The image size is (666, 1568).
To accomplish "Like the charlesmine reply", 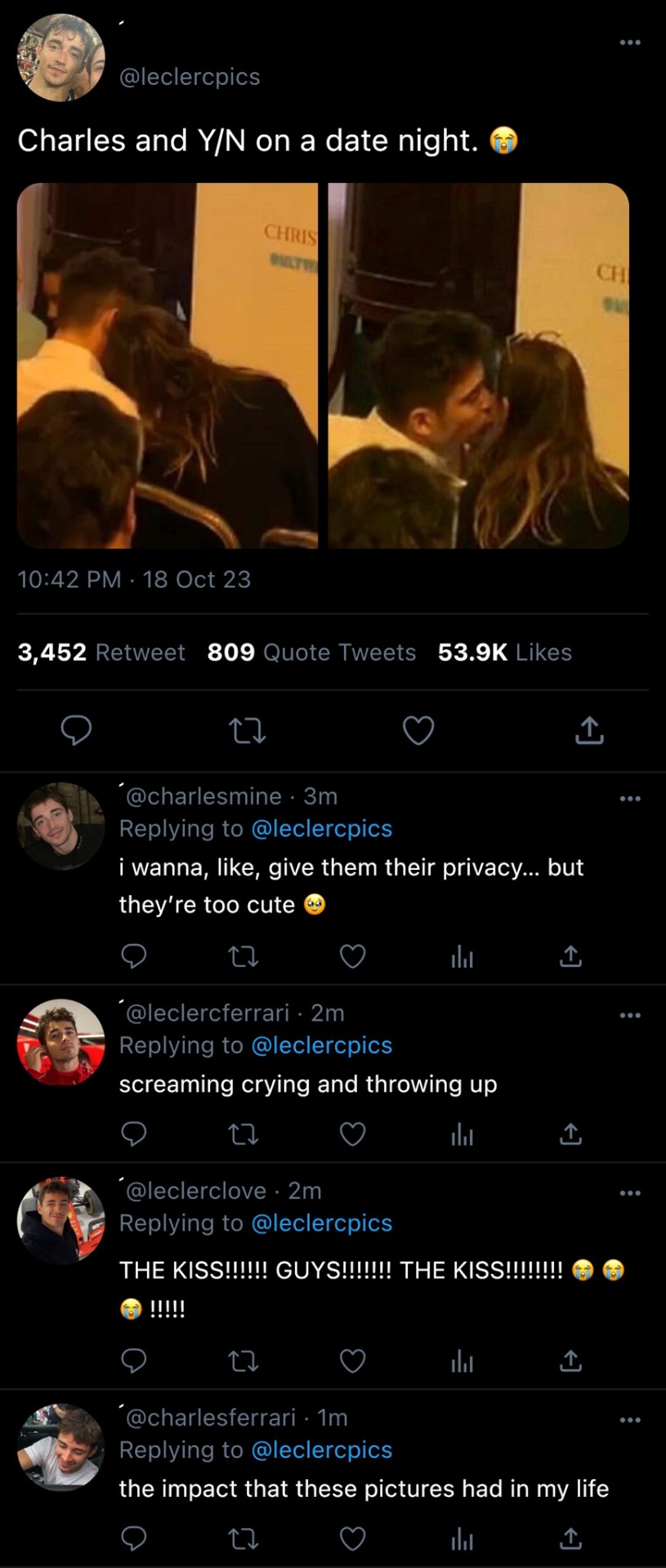I will [352, 955].
